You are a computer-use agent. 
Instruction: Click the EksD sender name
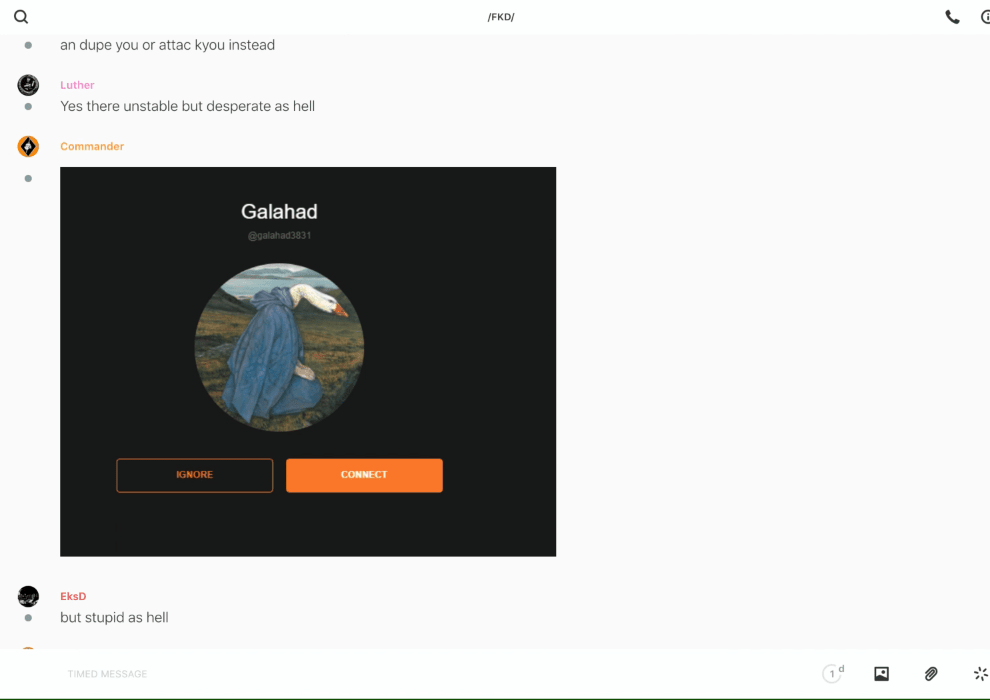[x=73, y=596]
